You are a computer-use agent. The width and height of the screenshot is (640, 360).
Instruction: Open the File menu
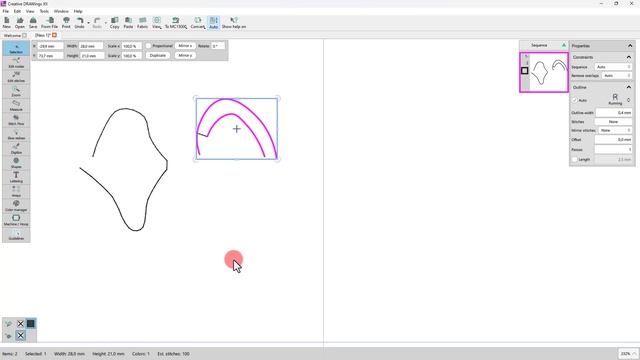point(6,11)
